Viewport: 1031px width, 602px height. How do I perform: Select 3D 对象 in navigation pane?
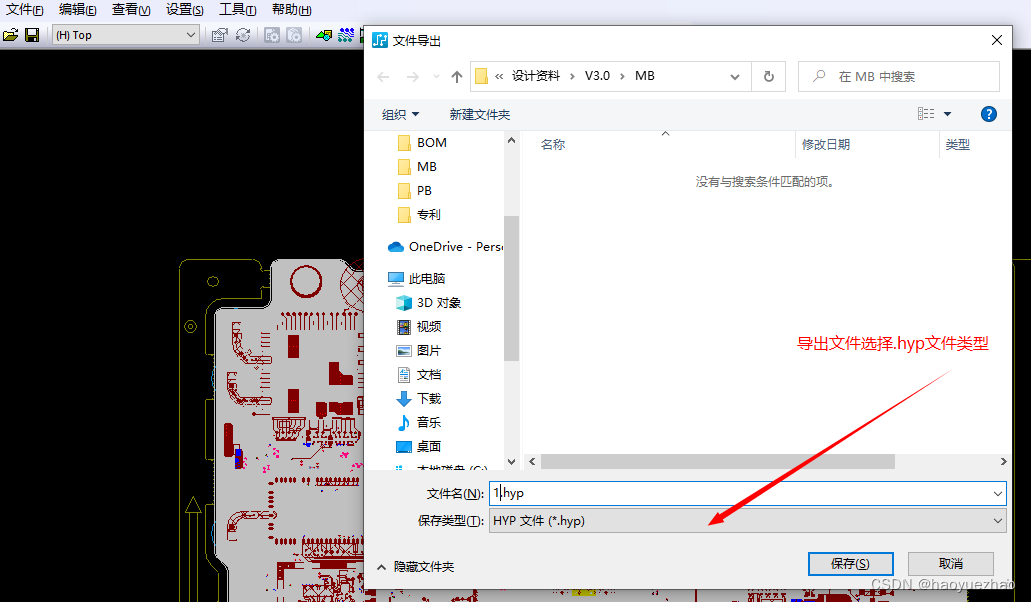click(x=429, y=303)
